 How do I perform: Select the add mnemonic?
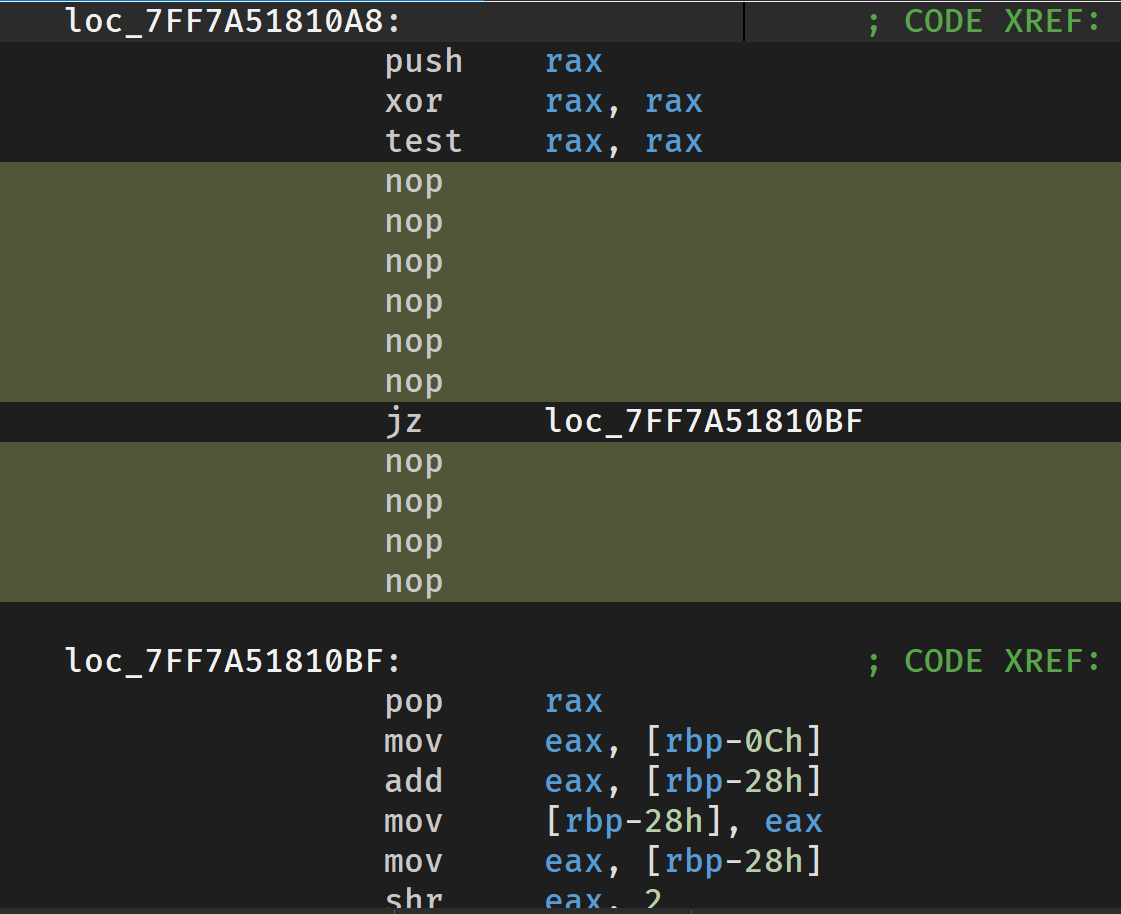pyautogui.click(x=414, y=781)
